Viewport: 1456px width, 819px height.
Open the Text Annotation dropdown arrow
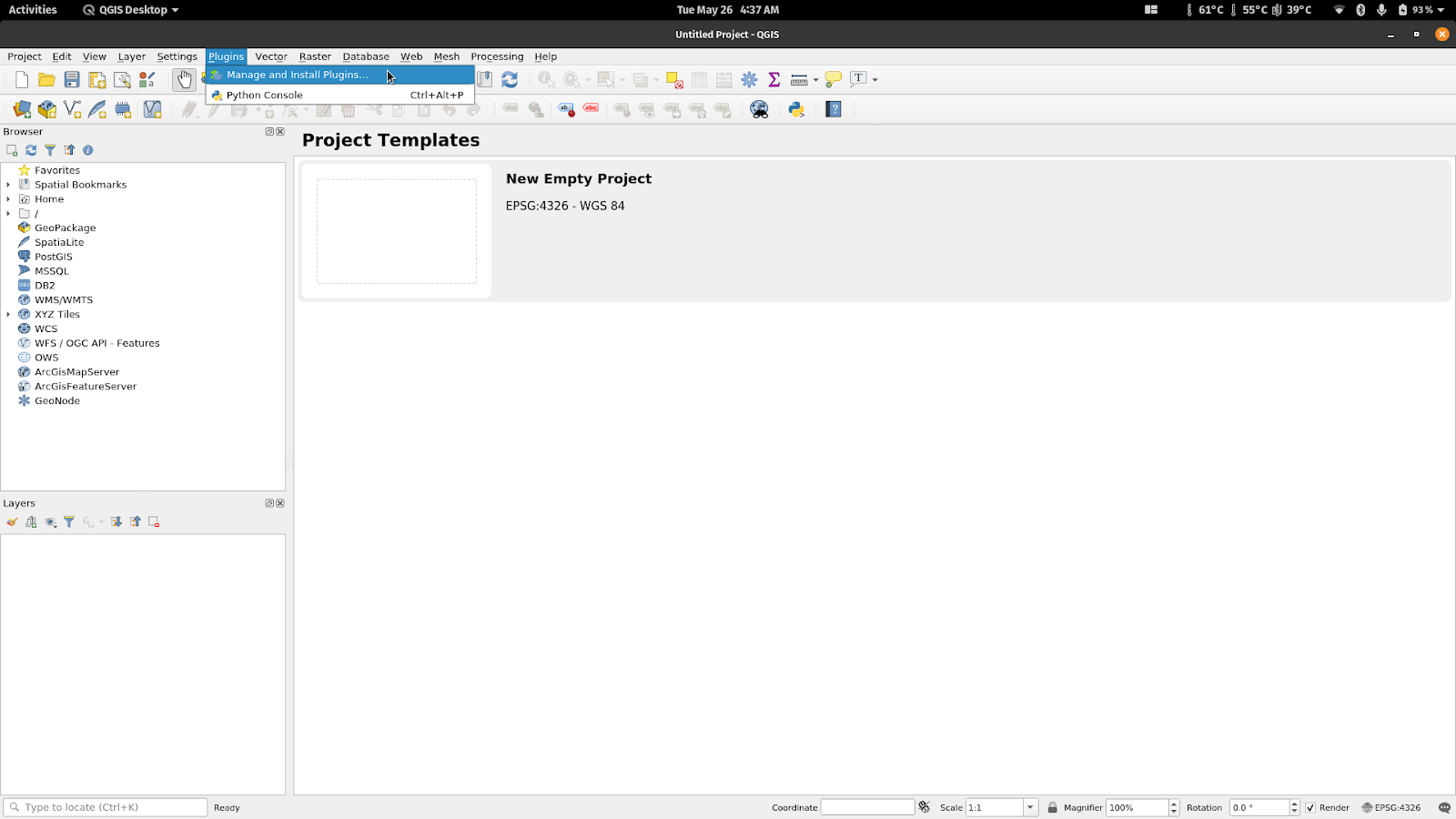(875, 80)
